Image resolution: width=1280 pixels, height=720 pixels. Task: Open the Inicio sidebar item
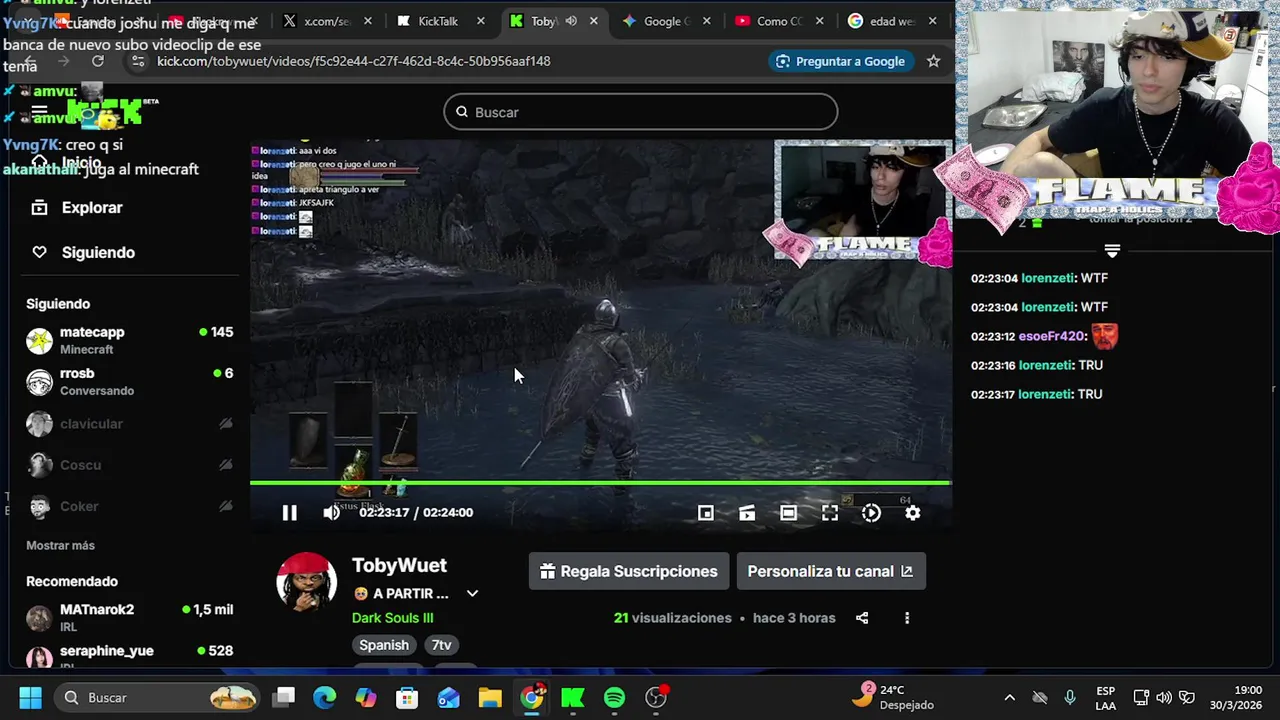(x=66, y=163)
